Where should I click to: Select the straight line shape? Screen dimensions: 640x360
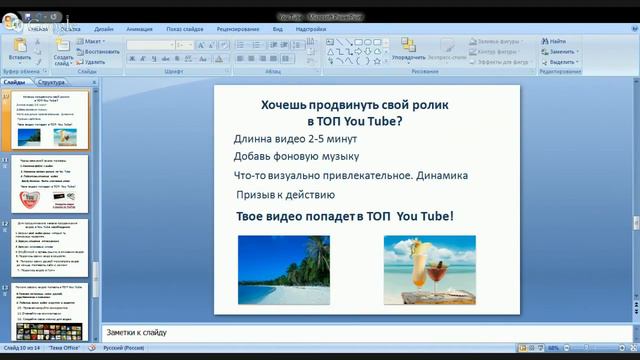(x=339, y=42)
